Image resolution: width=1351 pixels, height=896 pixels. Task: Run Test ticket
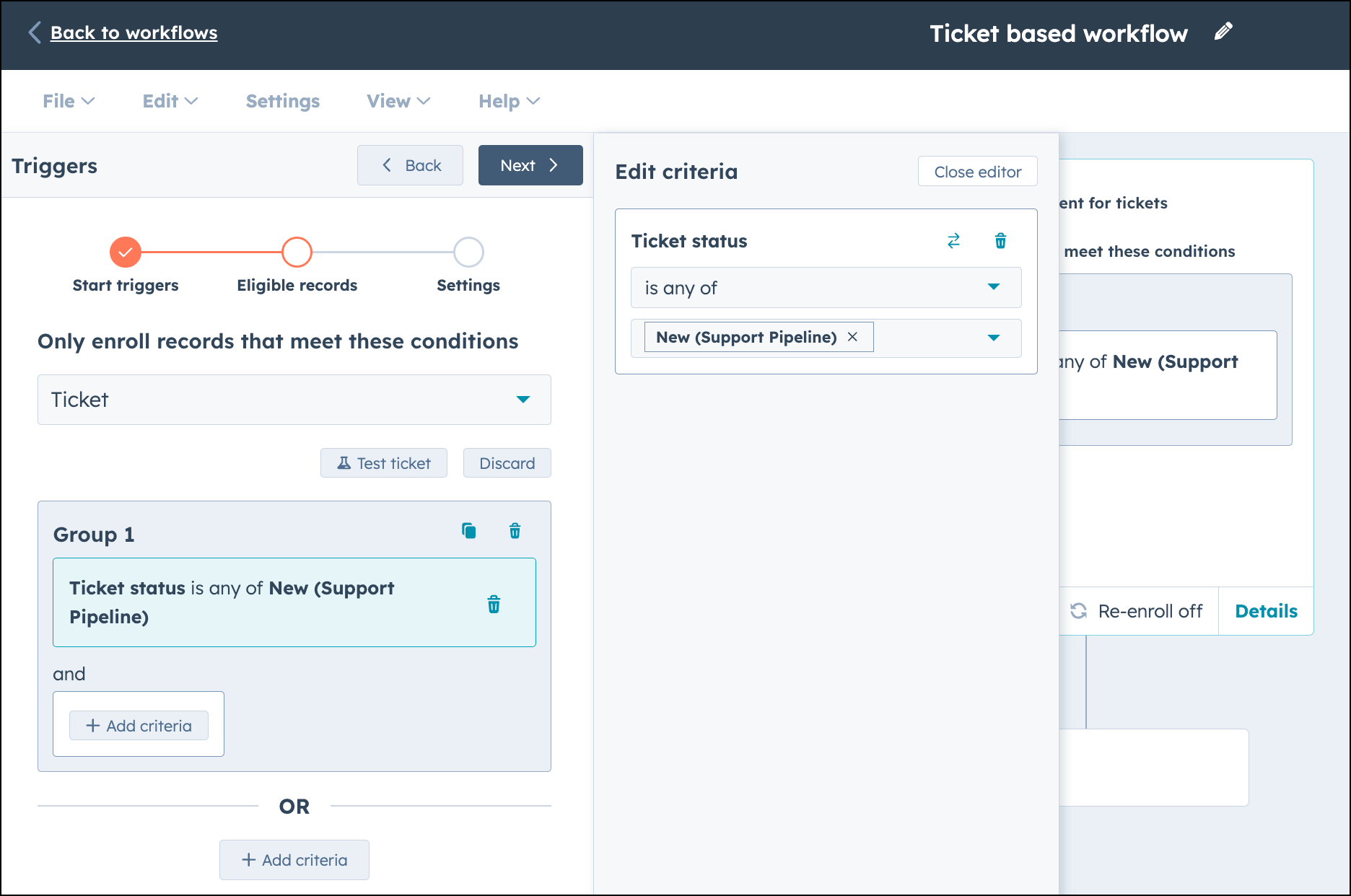coord(383,462)
